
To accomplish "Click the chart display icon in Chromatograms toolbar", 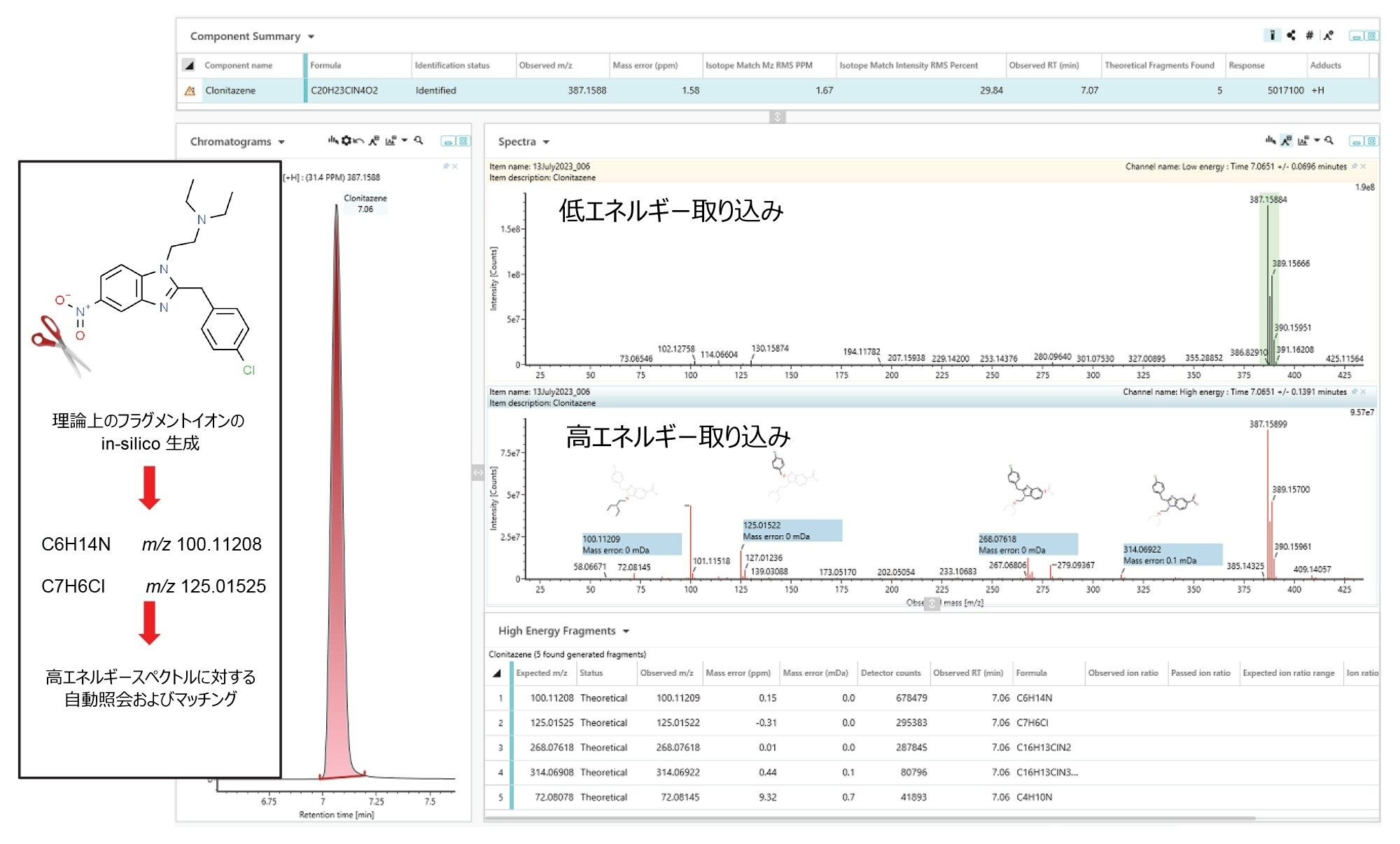I will coord(391,141).
